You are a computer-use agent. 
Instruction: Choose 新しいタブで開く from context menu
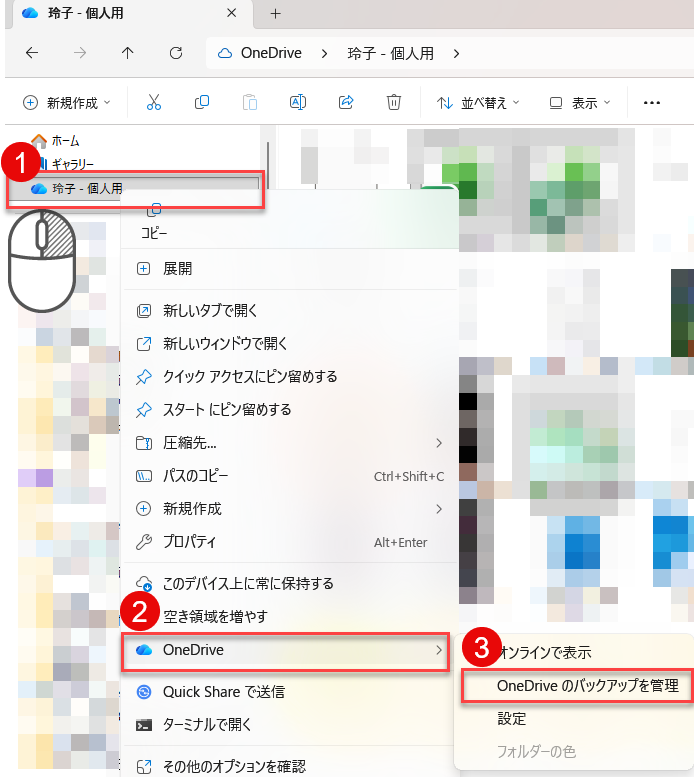pyautogui.click(x=223, y=311)
